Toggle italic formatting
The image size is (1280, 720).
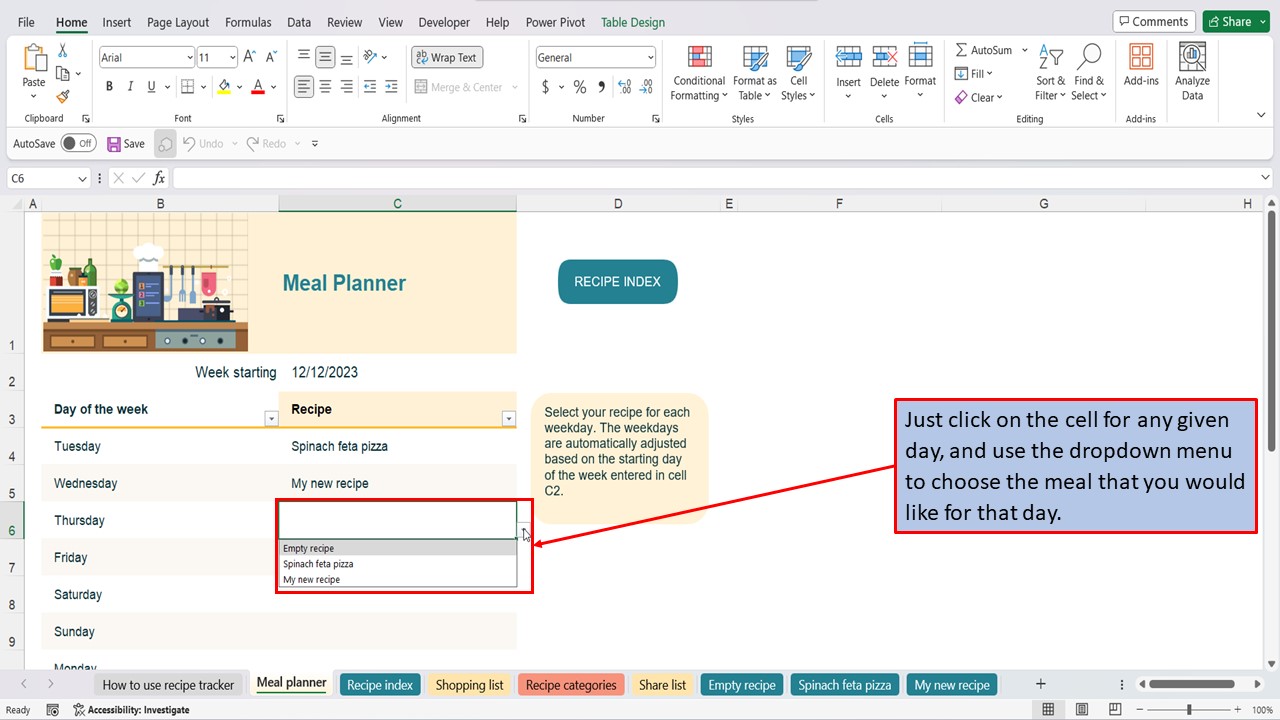[131, 86]
